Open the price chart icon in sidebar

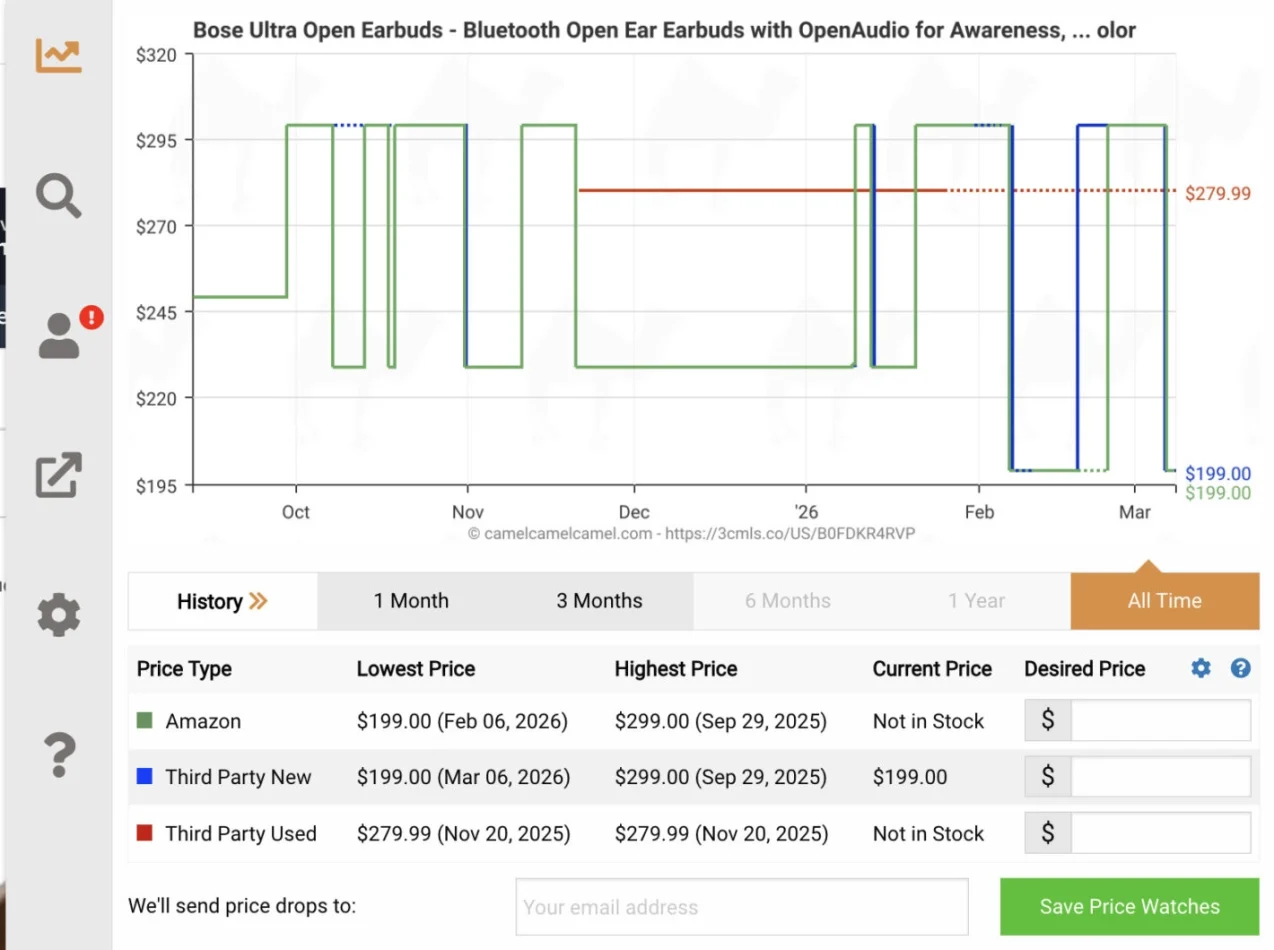(x=58, y=56)
